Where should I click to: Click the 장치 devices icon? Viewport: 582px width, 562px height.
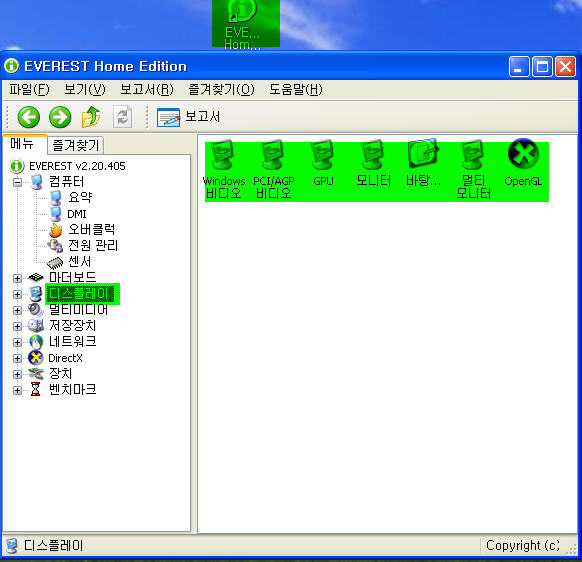click(36, 374)
